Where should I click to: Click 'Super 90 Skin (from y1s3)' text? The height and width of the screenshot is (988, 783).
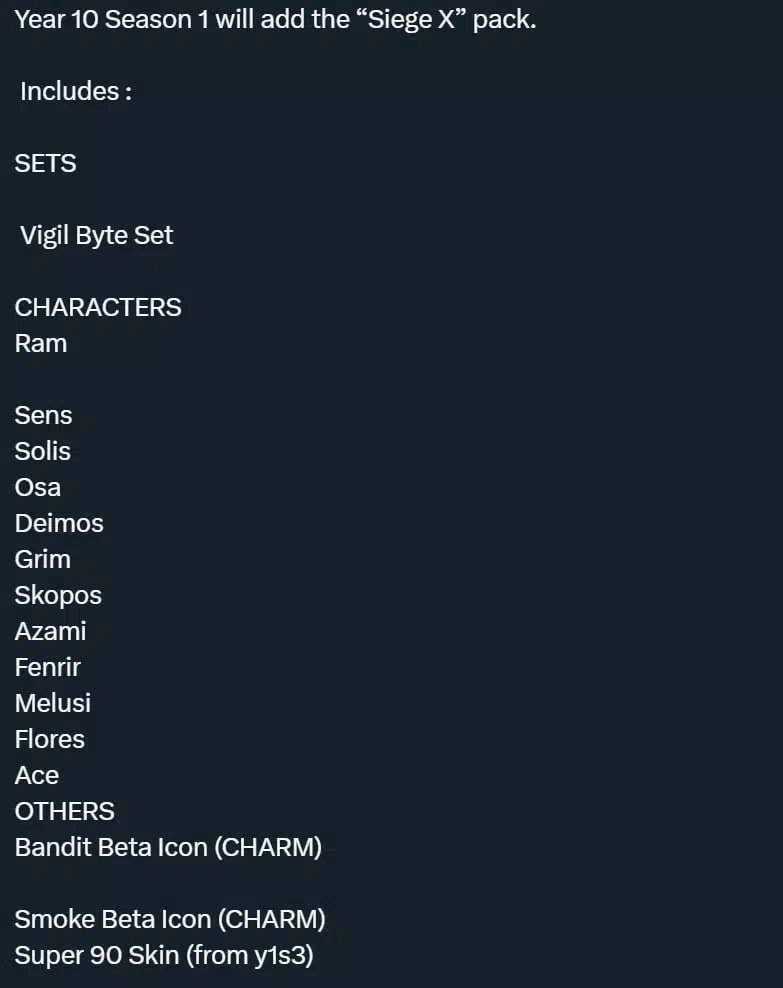coord(164,956)
